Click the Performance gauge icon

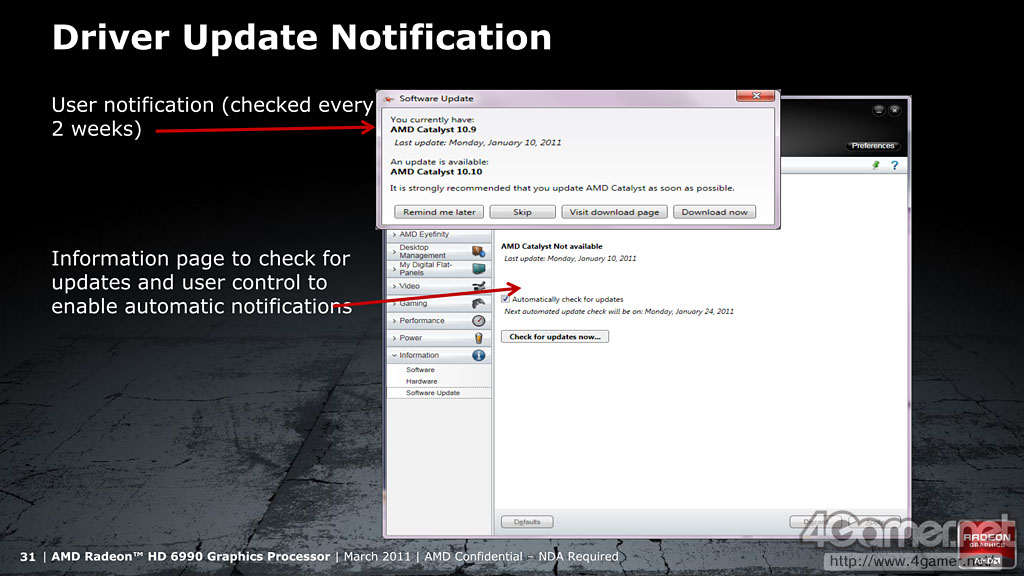(479, 321)
